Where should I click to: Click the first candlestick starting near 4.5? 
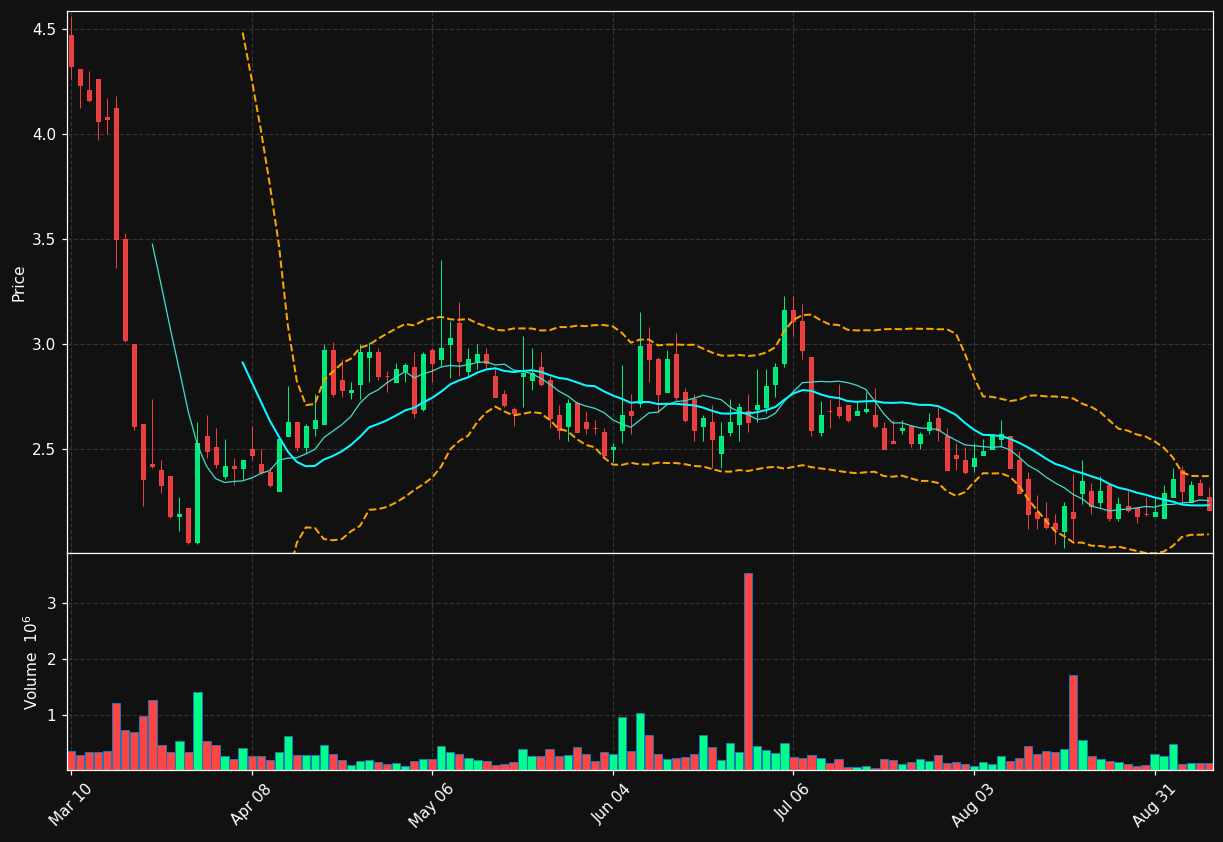71,51
